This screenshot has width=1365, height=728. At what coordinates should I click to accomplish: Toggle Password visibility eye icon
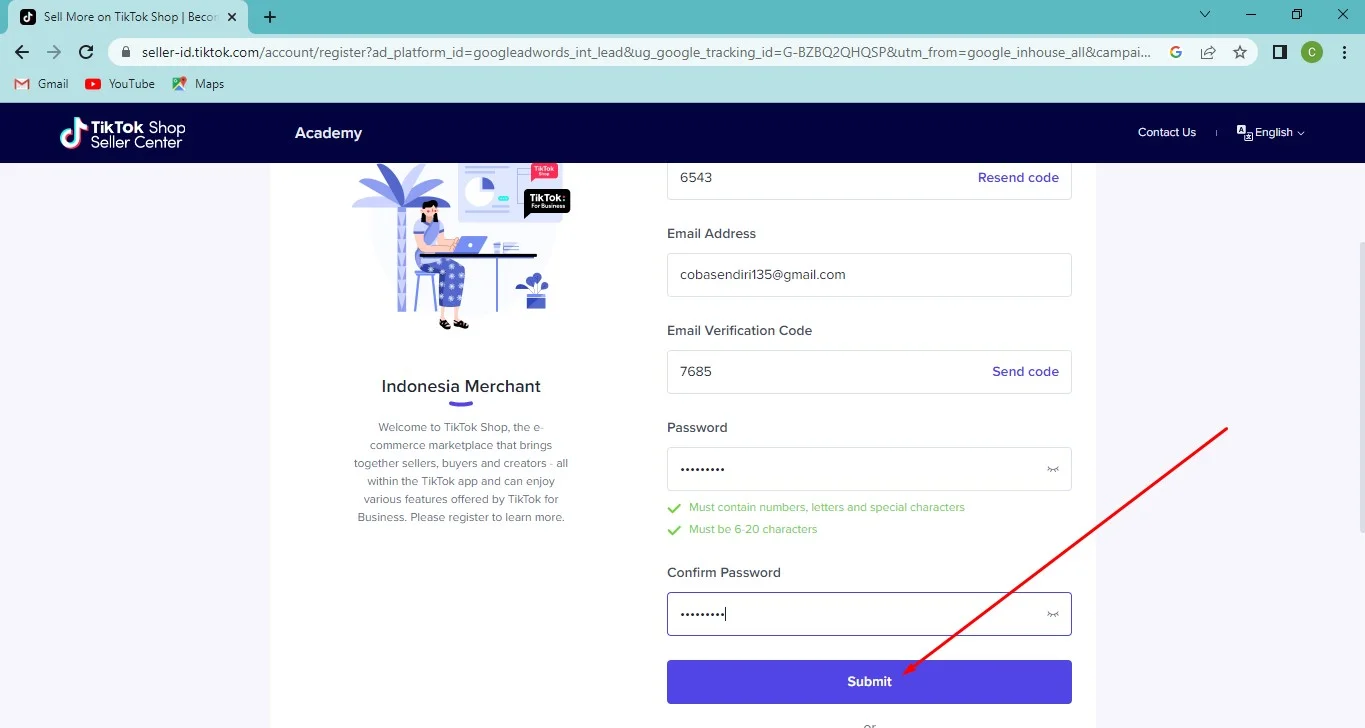[1052, 469]
